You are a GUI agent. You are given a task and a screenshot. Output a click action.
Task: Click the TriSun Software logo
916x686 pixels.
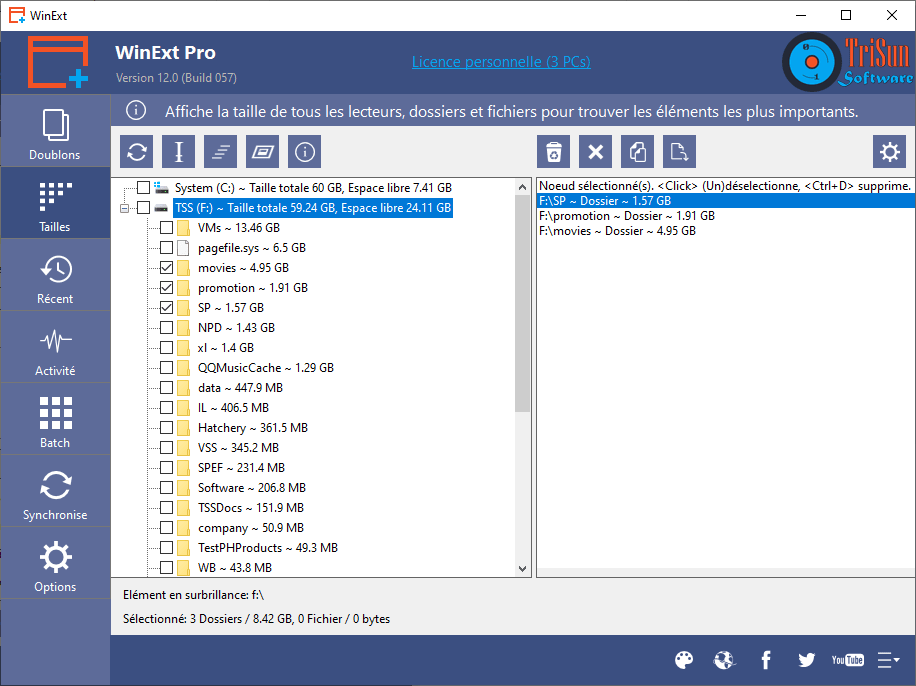coord(848,62)
